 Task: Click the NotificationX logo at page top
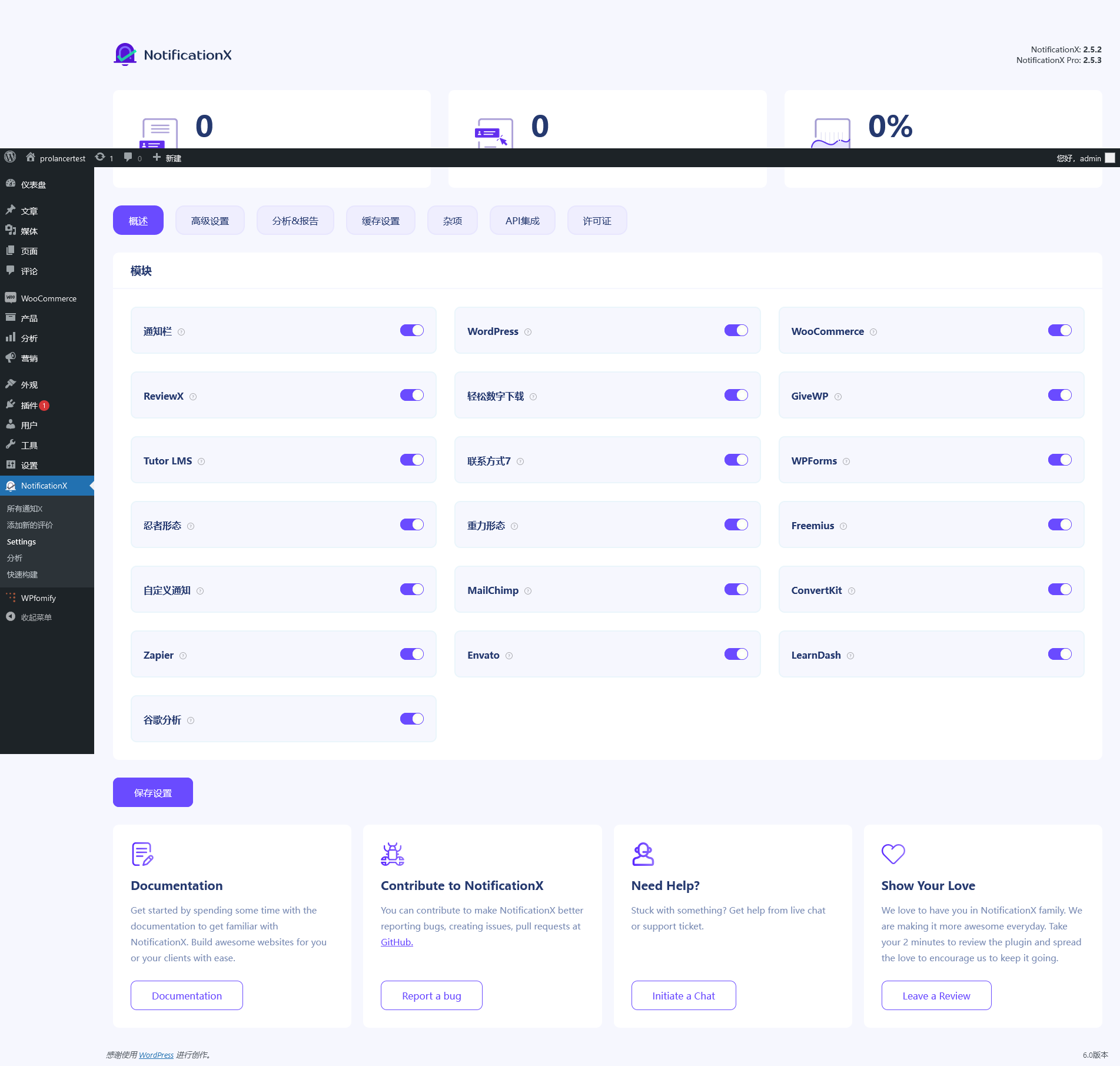[172, 55]
